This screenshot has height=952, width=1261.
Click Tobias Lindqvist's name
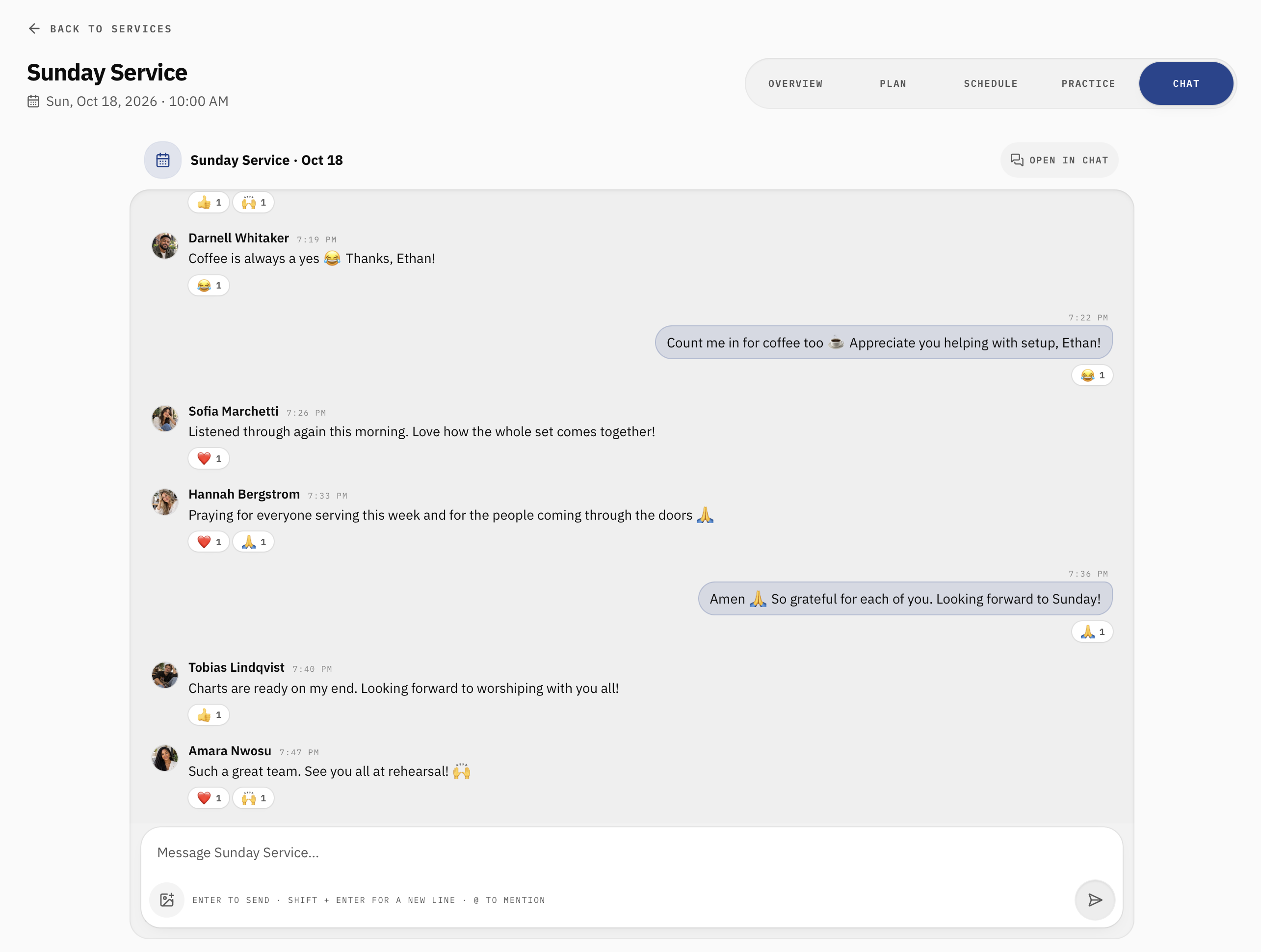coord(236,667)
